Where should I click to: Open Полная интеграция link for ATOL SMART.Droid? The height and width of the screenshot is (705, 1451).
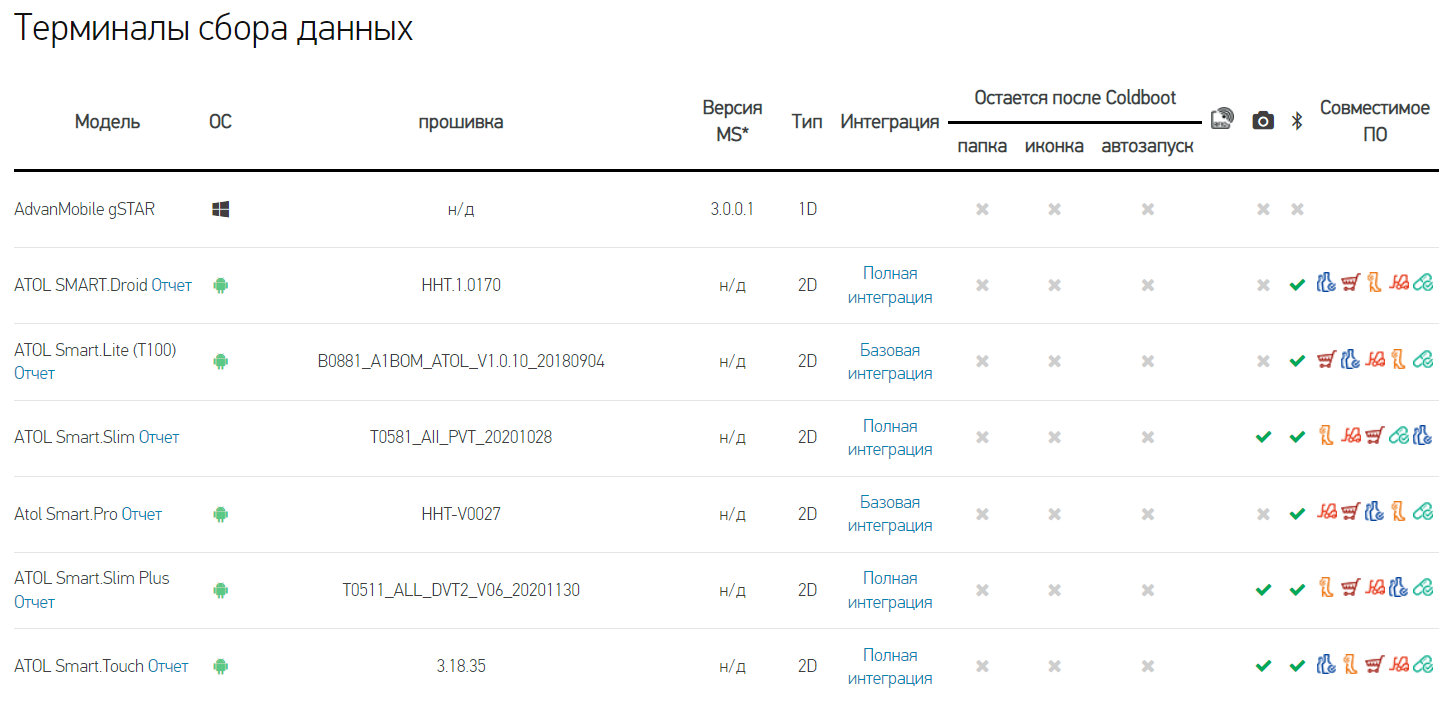pyautogui.click(x=890, y=285)
